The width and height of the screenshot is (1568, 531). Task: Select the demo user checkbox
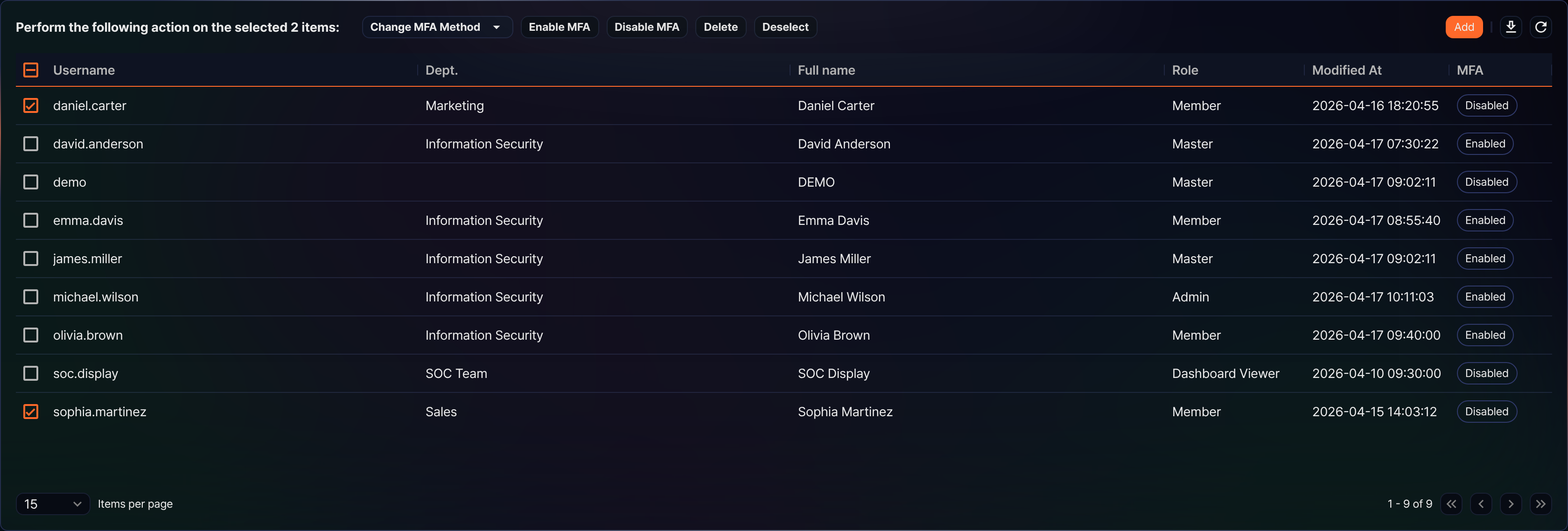[x=30, y=182]
